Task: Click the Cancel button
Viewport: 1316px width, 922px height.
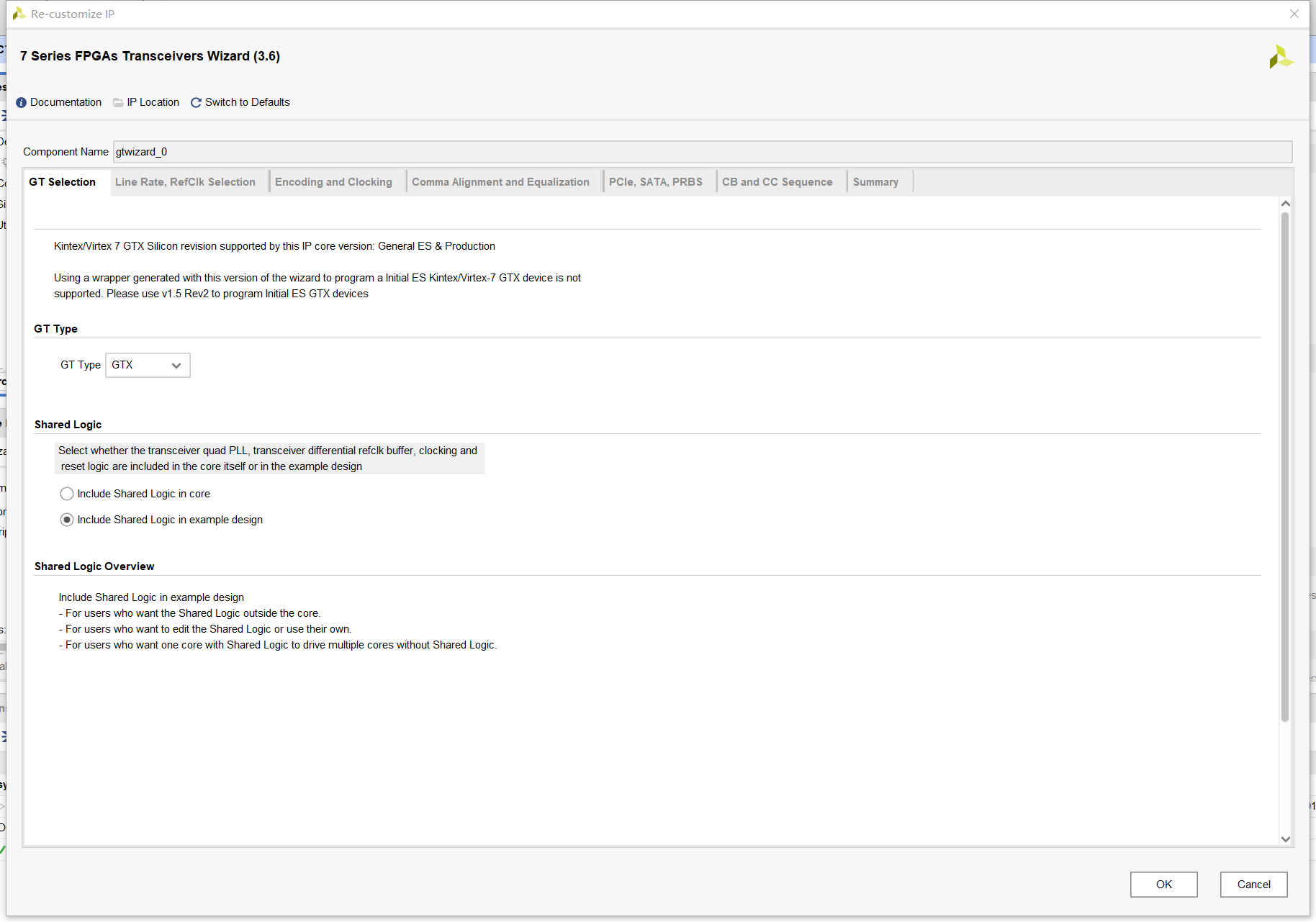Action: point(1254,885)
